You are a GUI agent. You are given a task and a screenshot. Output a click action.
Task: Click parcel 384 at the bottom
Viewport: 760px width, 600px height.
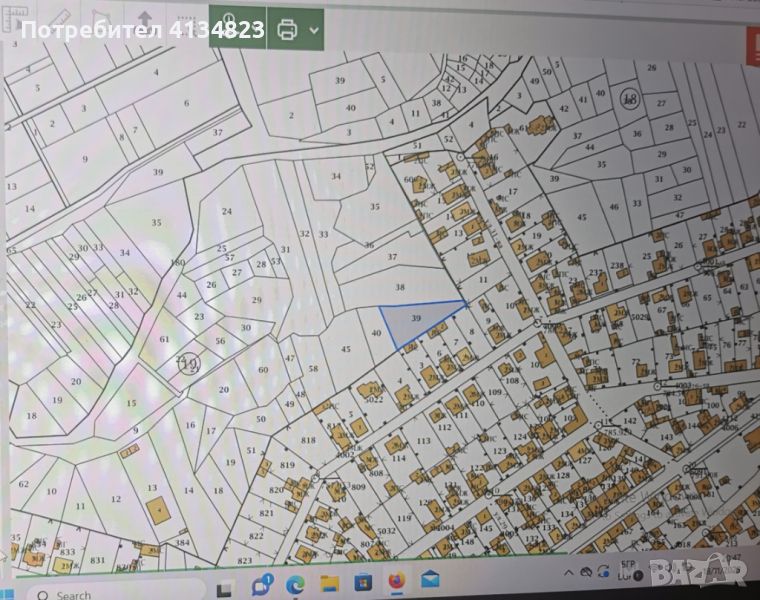[x=182, y=542]
